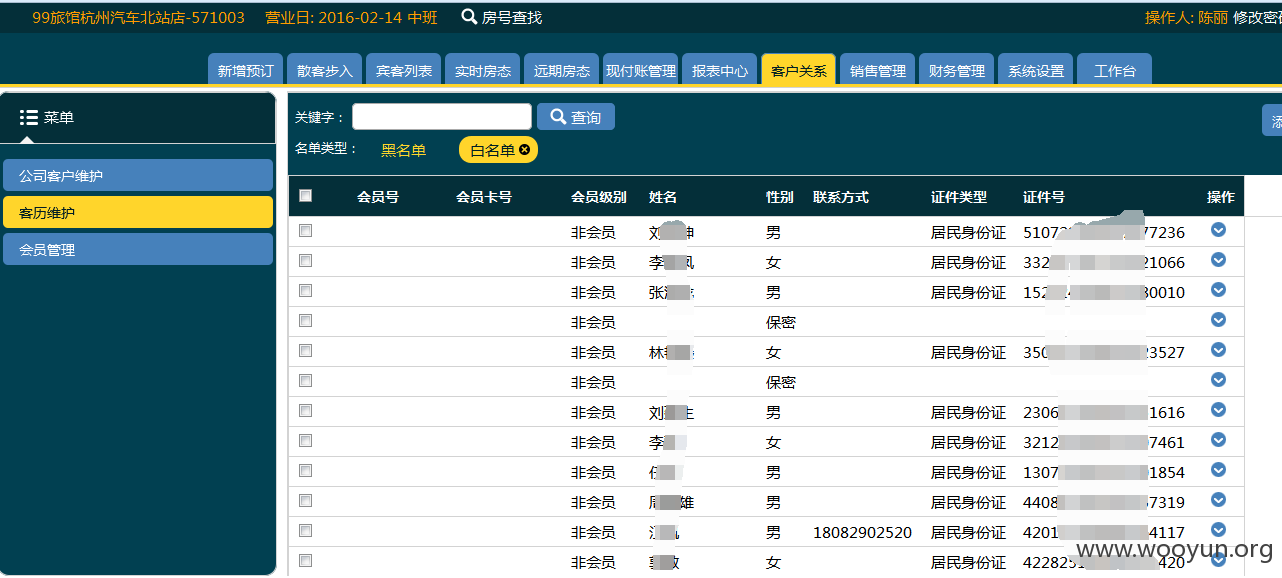Switch to the 财务管理 tab

point(957,70)
